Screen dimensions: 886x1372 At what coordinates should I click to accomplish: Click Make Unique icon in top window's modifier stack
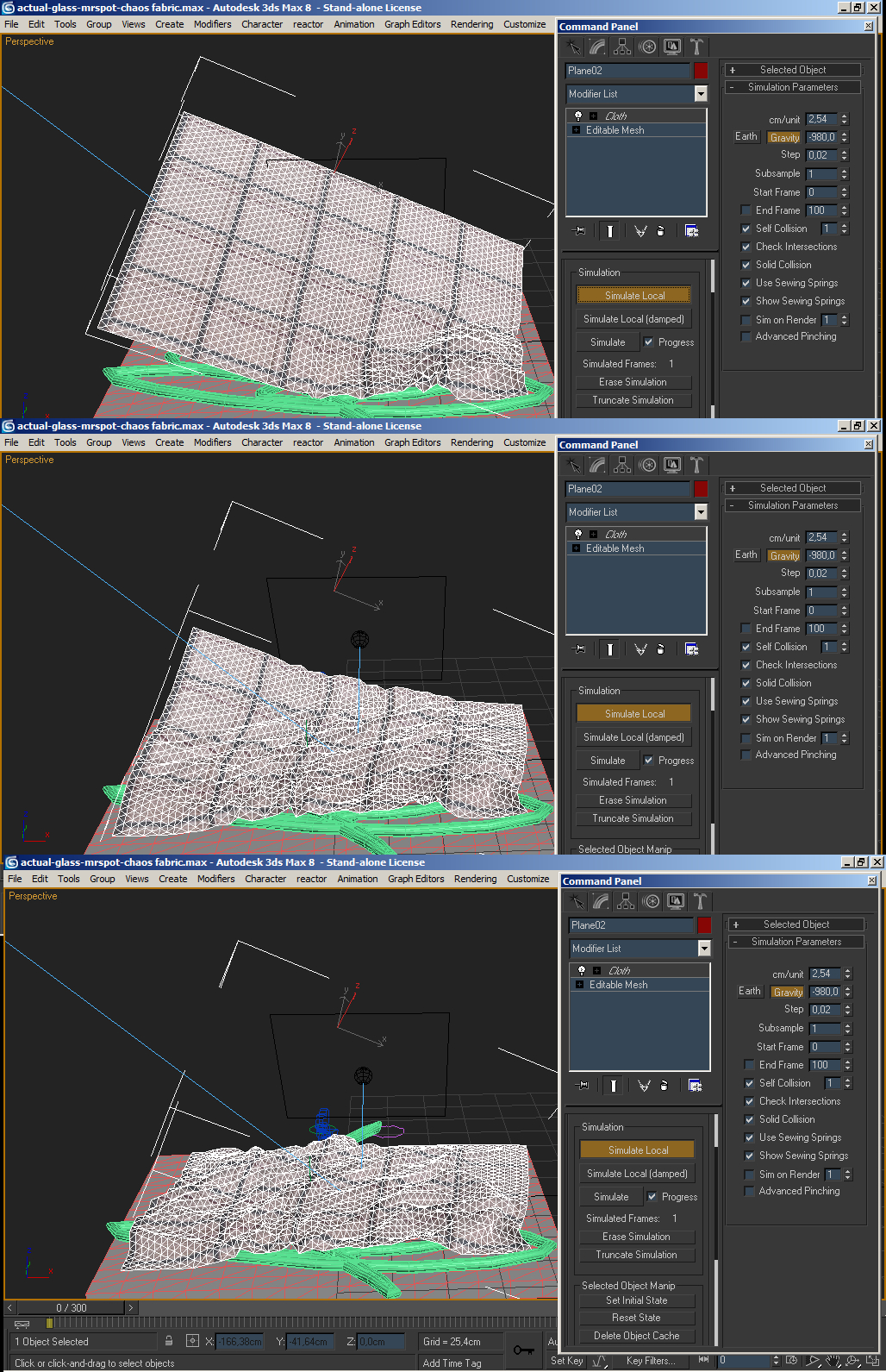(640, 231)
